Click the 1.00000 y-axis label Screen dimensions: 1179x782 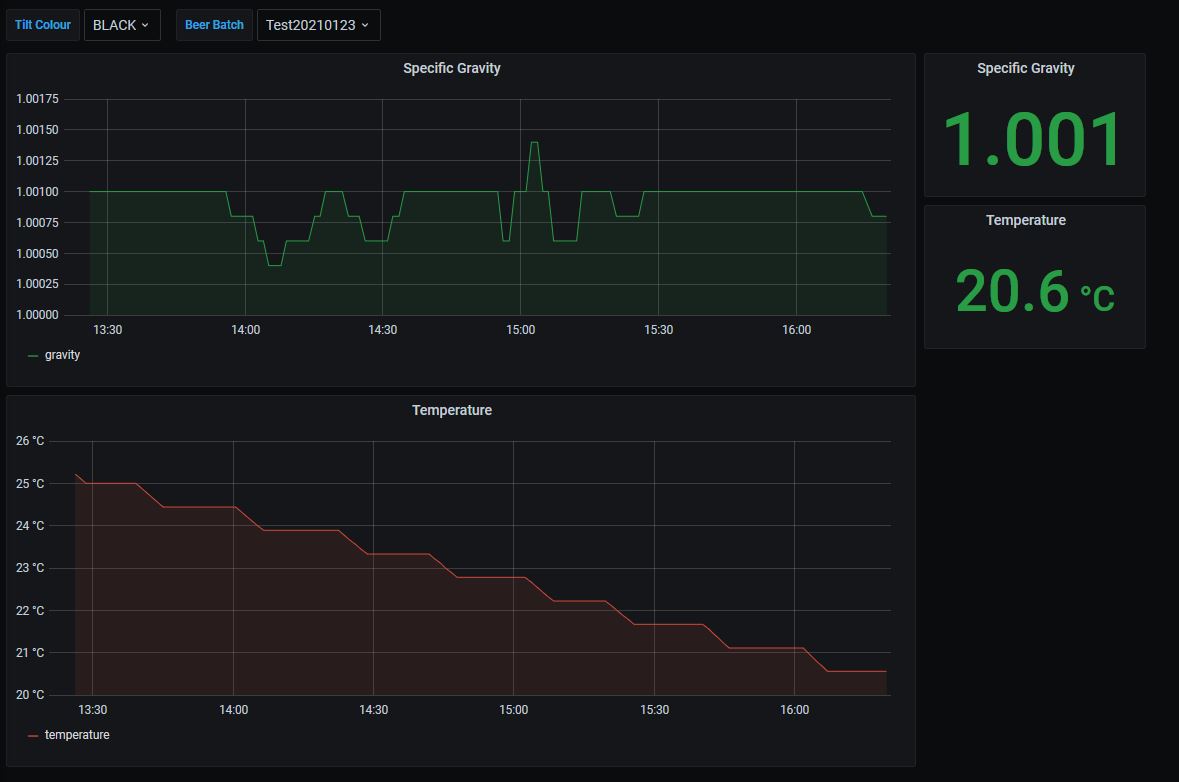pos(38,315)
